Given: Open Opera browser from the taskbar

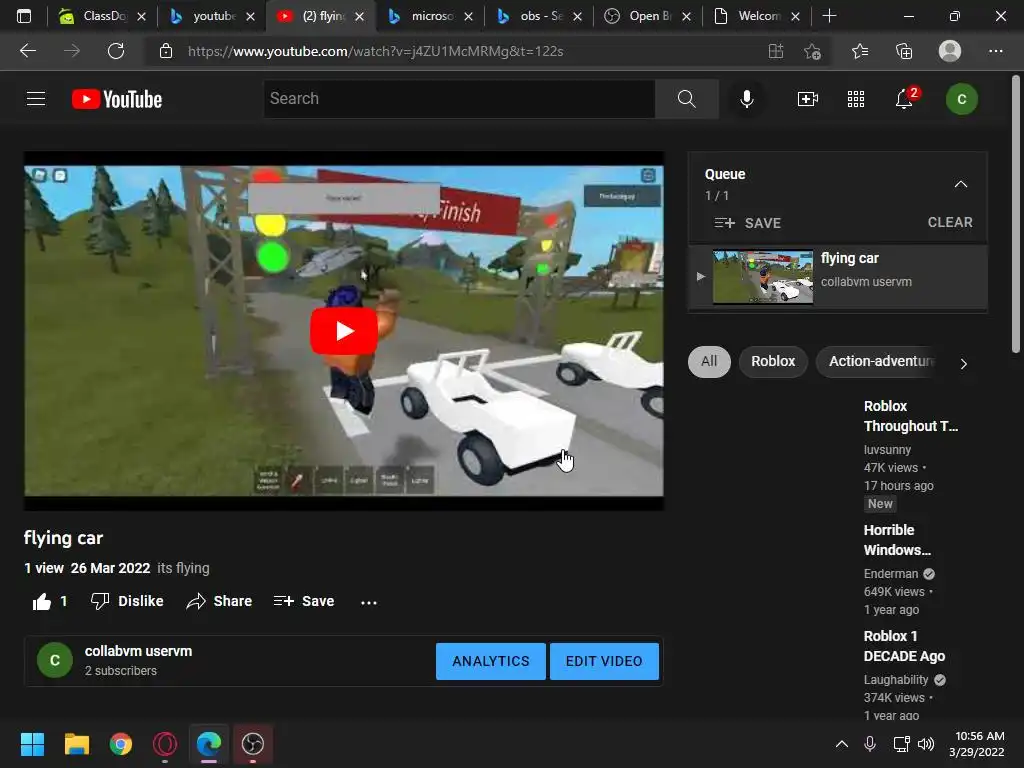Looking at the screenshot, I should [x=165, y=744].
